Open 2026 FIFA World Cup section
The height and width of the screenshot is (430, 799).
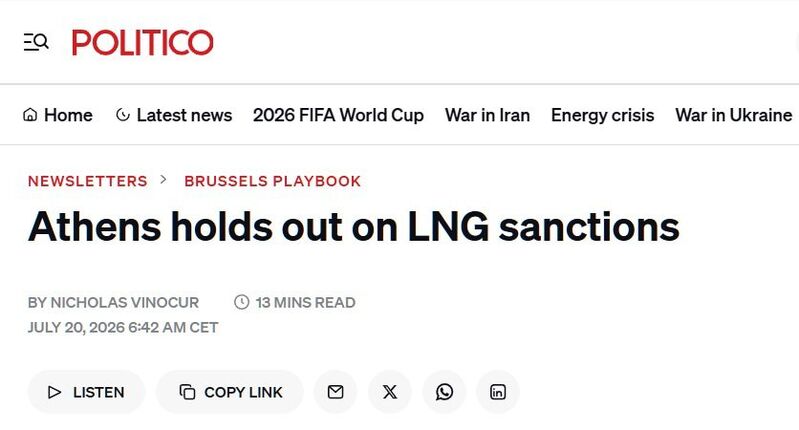click(338, 115)
